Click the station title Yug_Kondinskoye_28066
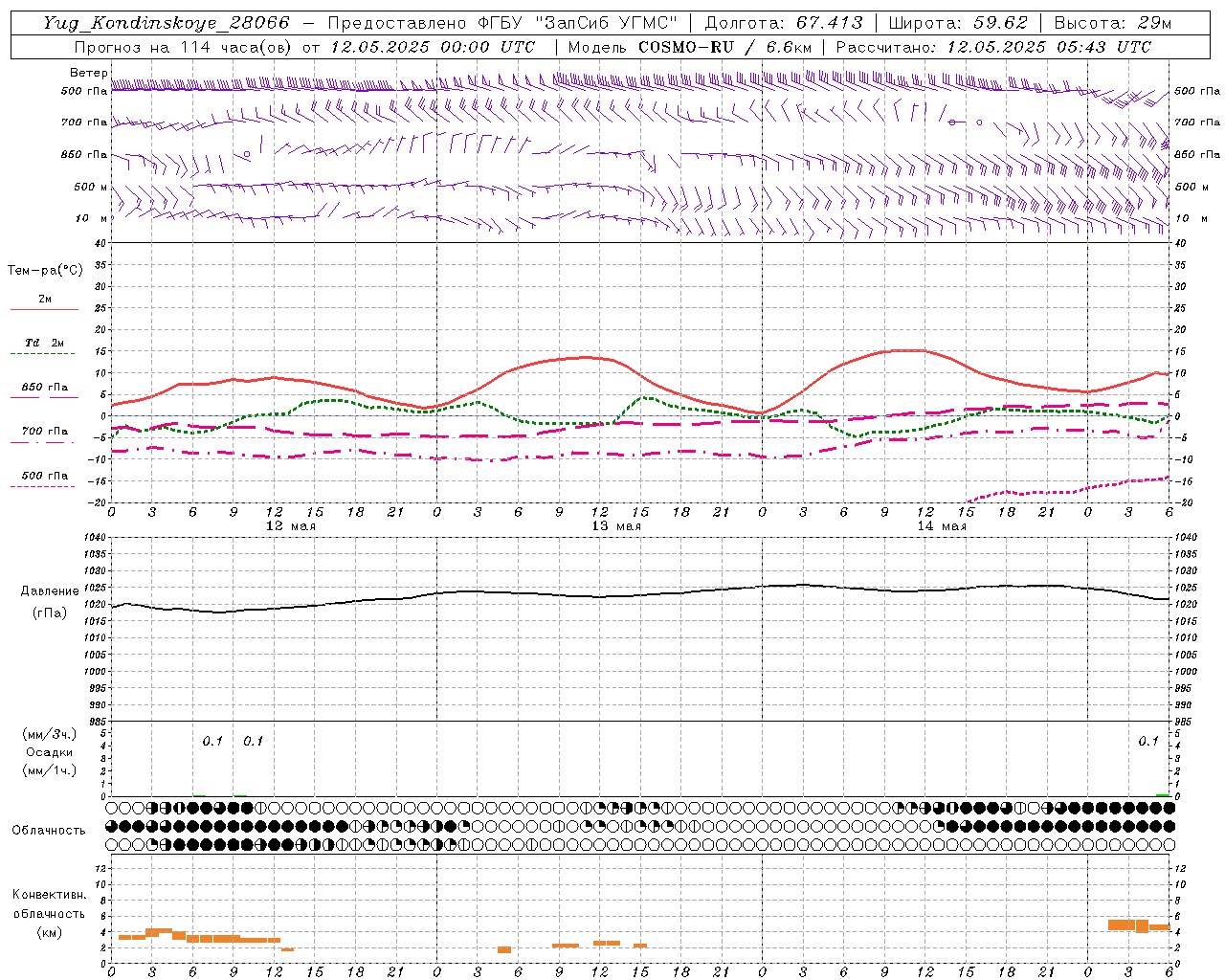The height and width of the screenshot is (980, 1225). (x=166, y=23)
